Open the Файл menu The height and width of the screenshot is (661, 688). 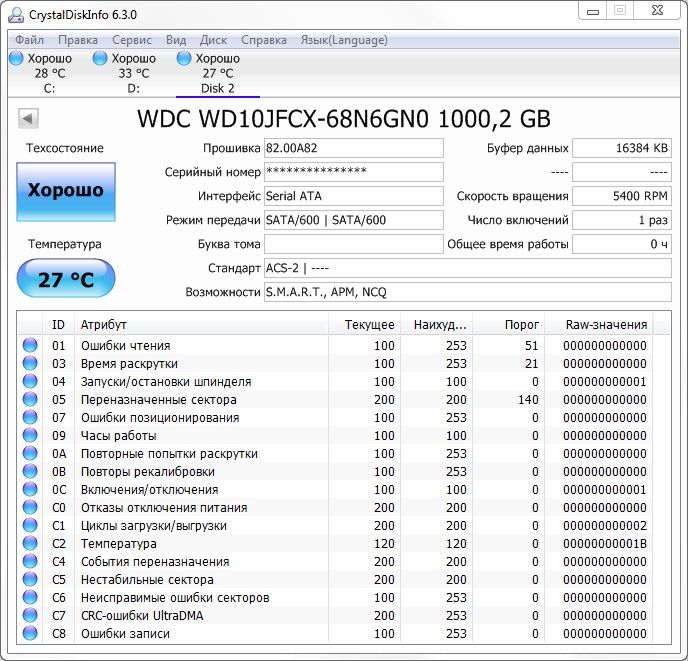[29, 40]
